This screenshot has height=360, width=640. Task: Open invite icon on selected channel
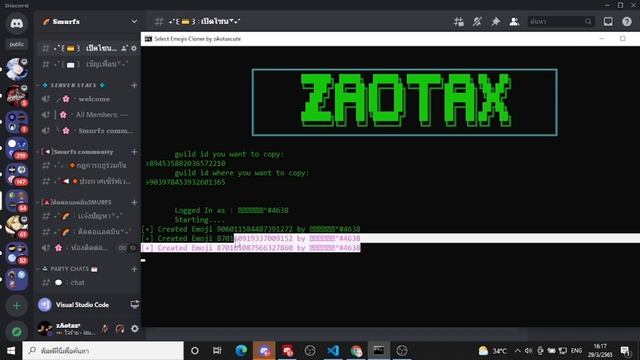coord(124,48)
